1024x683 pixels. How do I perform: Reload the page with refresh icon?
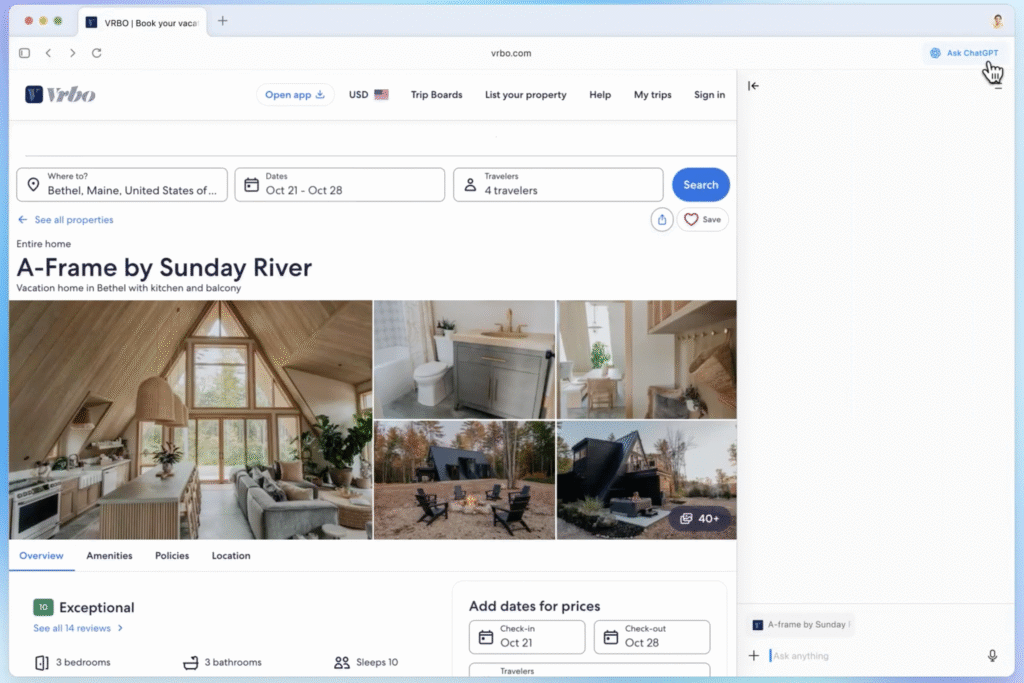(96, 53)
